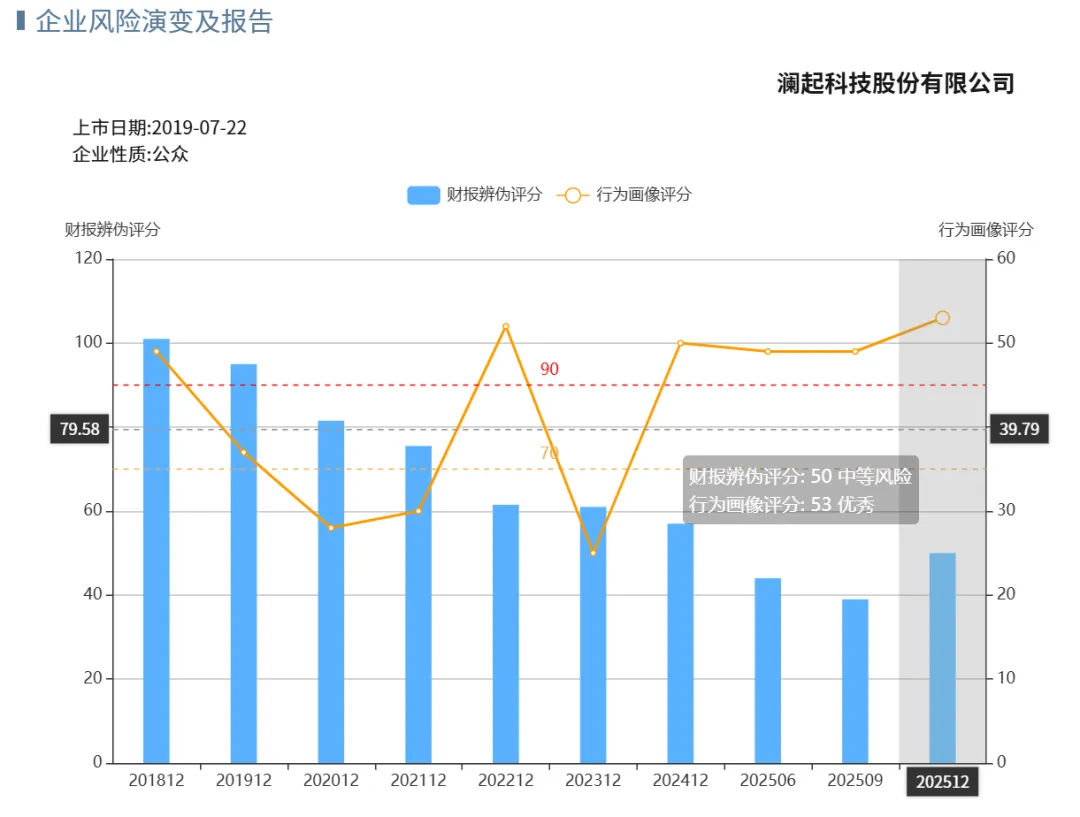Click the 100 left axis value
1080x817 pixels.
(x=88, y=342)
